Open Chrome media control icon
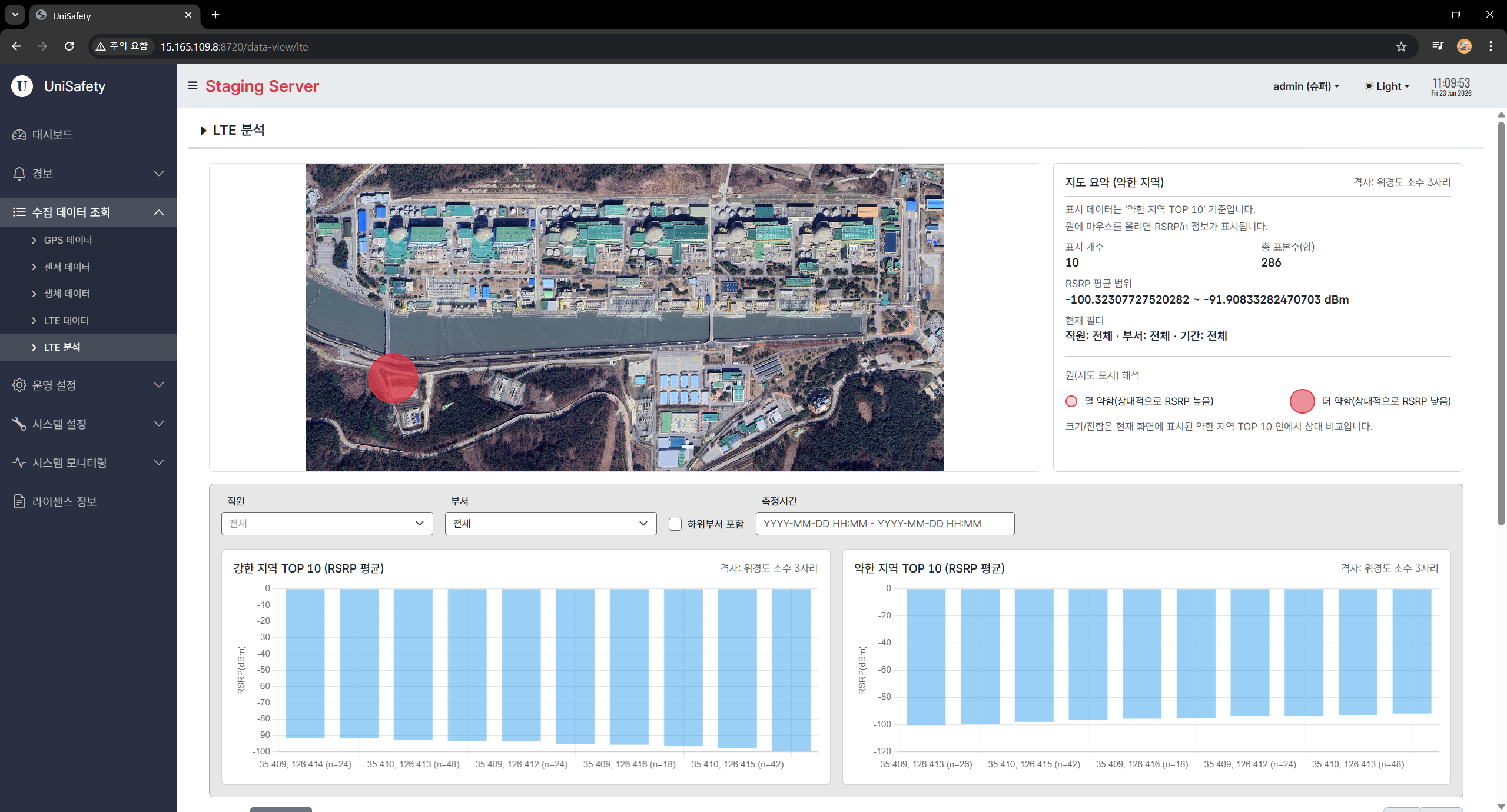Viewport: 1507px width, 812px height. (x=1438, y=46)
